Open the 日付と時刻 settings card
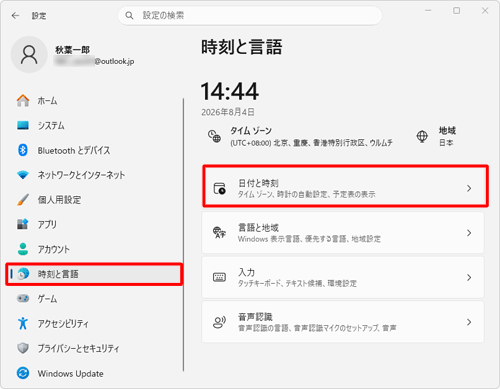 [x=345, y=186]
